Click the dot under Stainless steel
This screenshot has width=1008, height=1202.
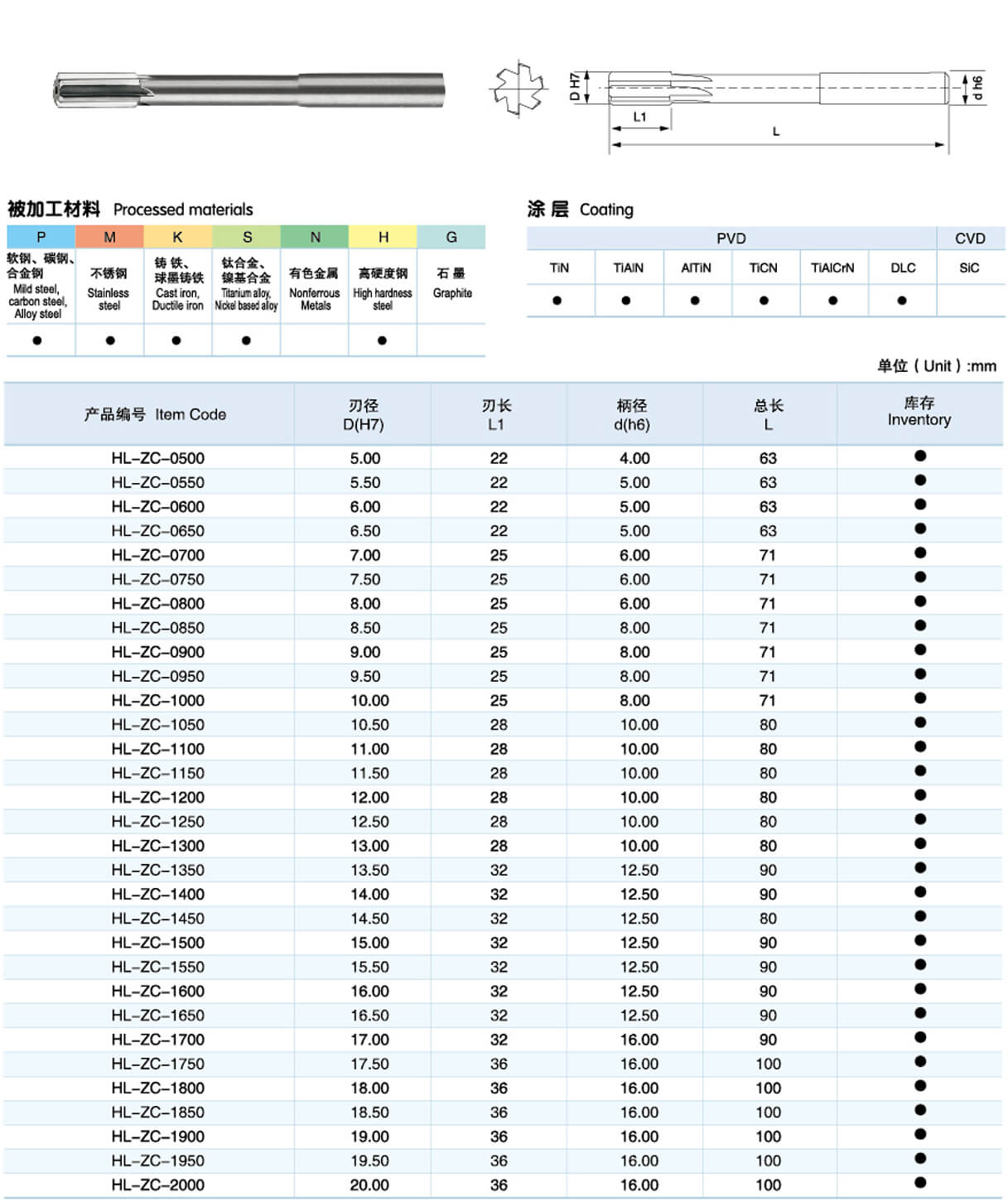point(109,340)
